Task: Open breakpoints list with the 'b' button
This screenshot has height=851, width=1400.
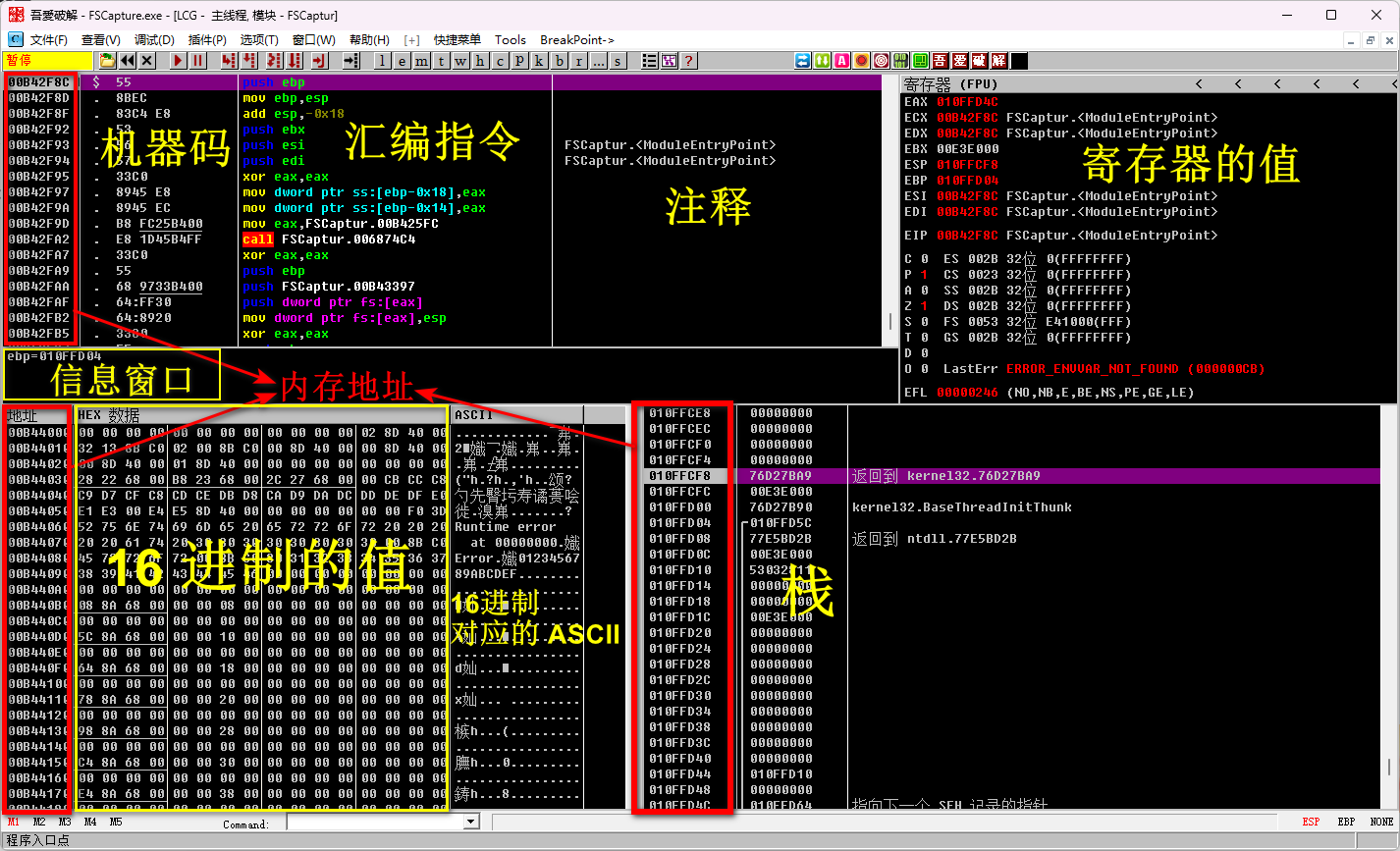Action: (x=559, y=60)
